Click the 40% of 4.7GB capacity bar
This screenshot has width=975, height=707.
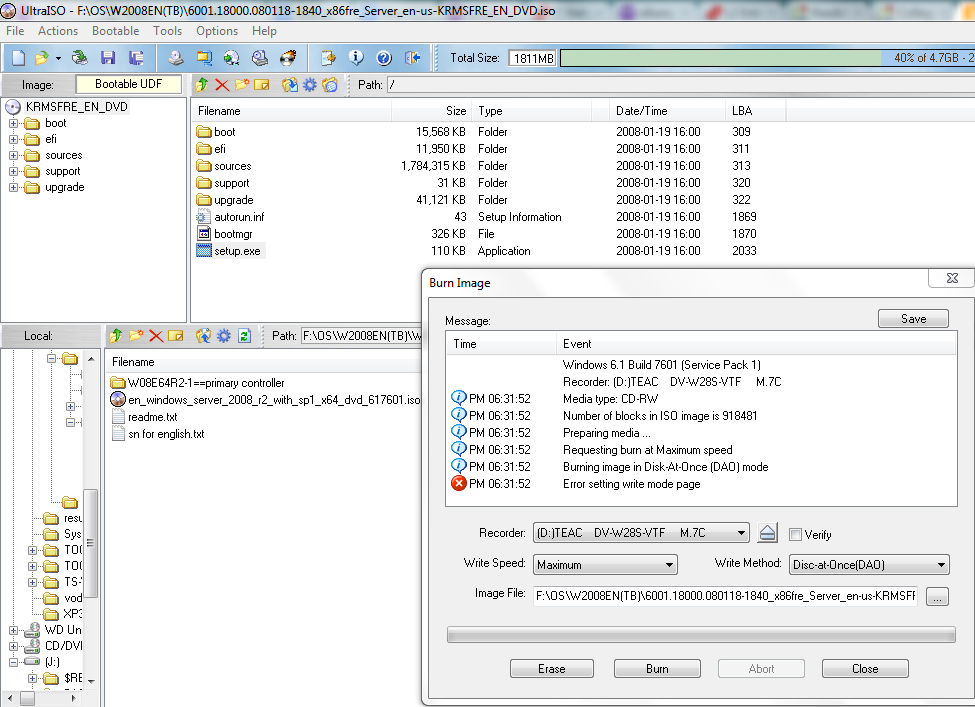pyautogui.click(x=767, y=58)
